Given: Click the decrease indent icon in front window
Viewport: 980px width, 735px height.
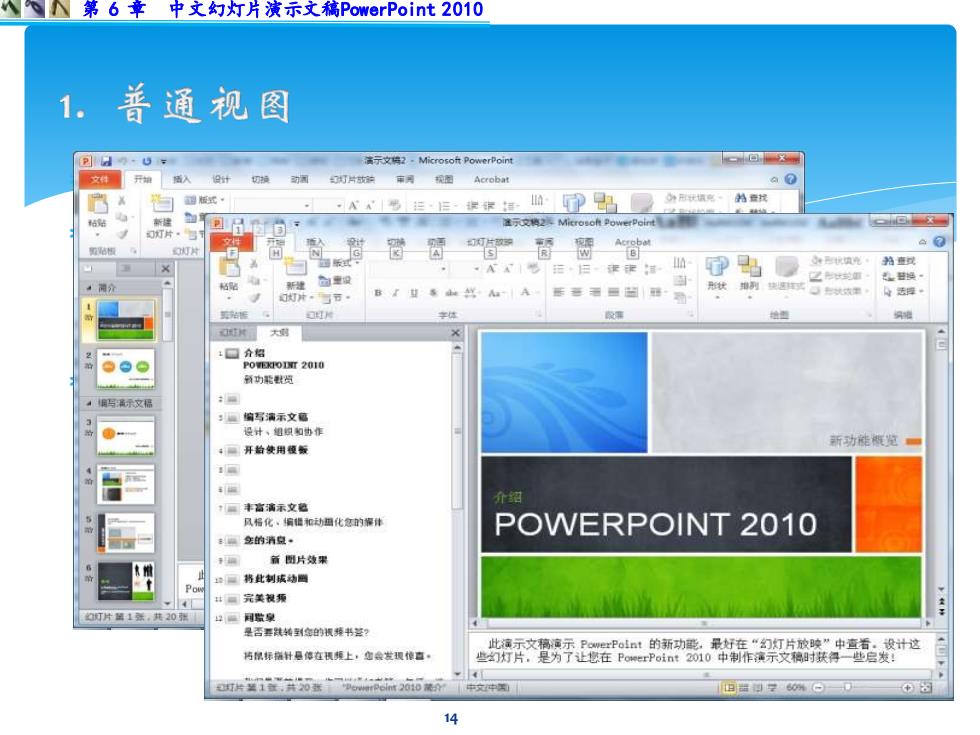Looking at the screenshot, I should point(613,269).
